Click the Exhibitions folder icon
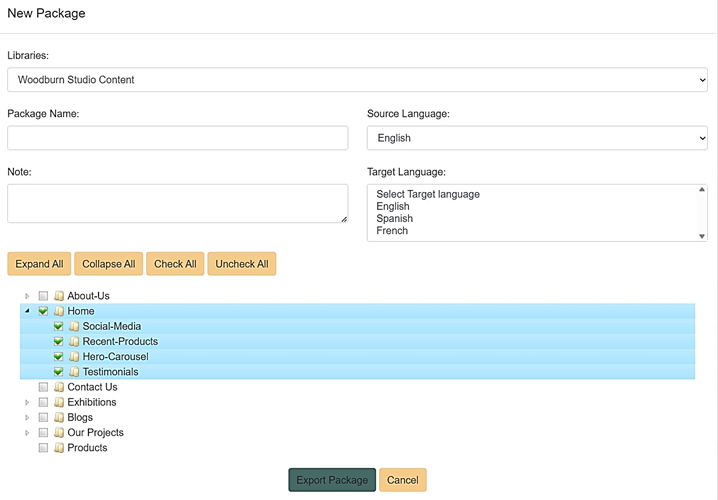This screenshot has height=500, width=718. tap(59, 402)
